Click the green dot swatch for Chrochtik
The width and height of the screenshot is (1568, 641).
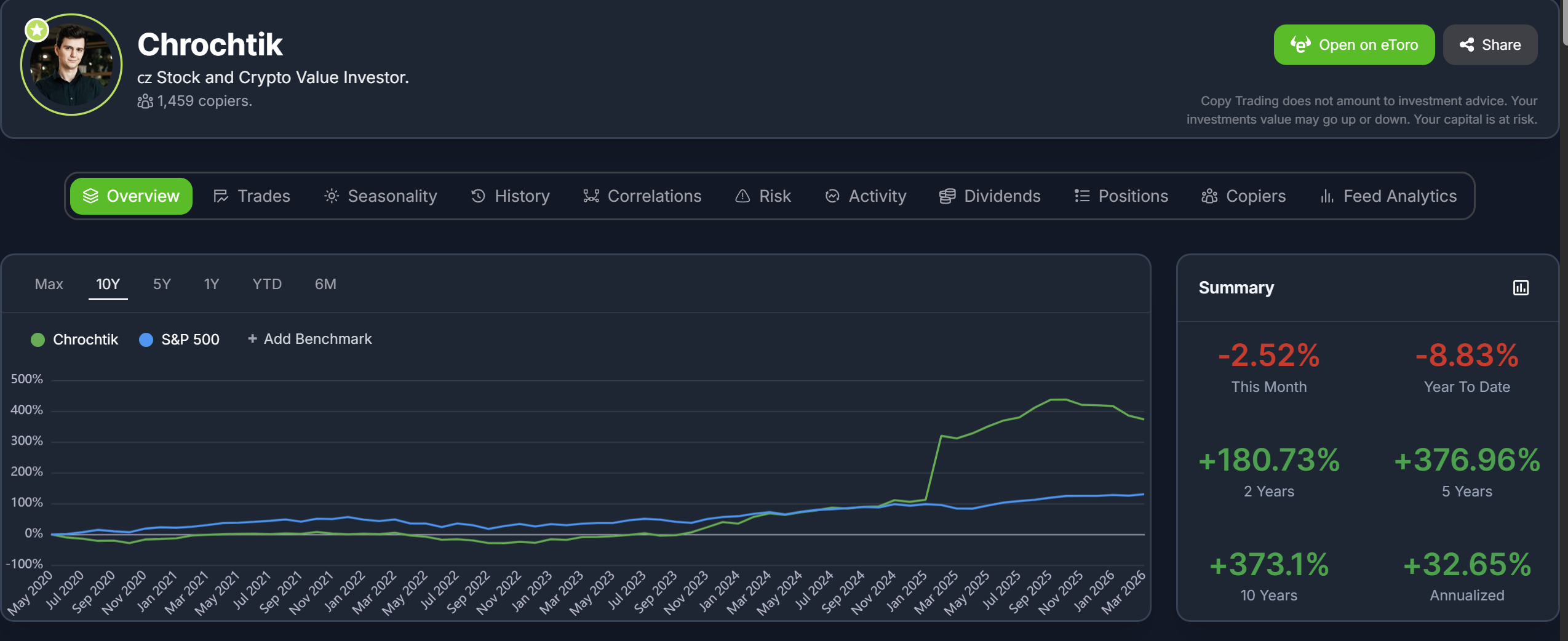click(x=38, y=340)
